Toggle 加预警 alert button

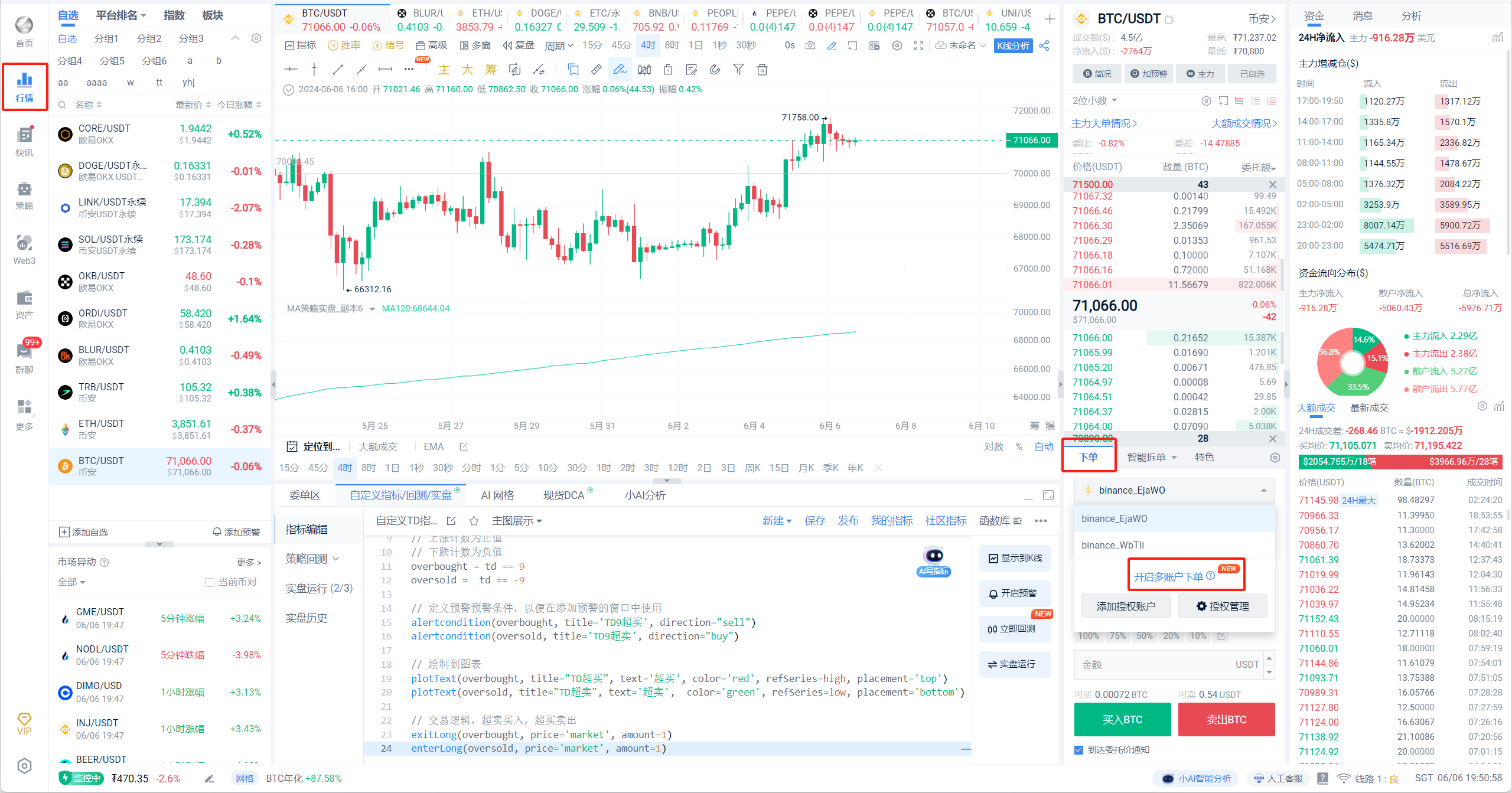point(1149,74)
